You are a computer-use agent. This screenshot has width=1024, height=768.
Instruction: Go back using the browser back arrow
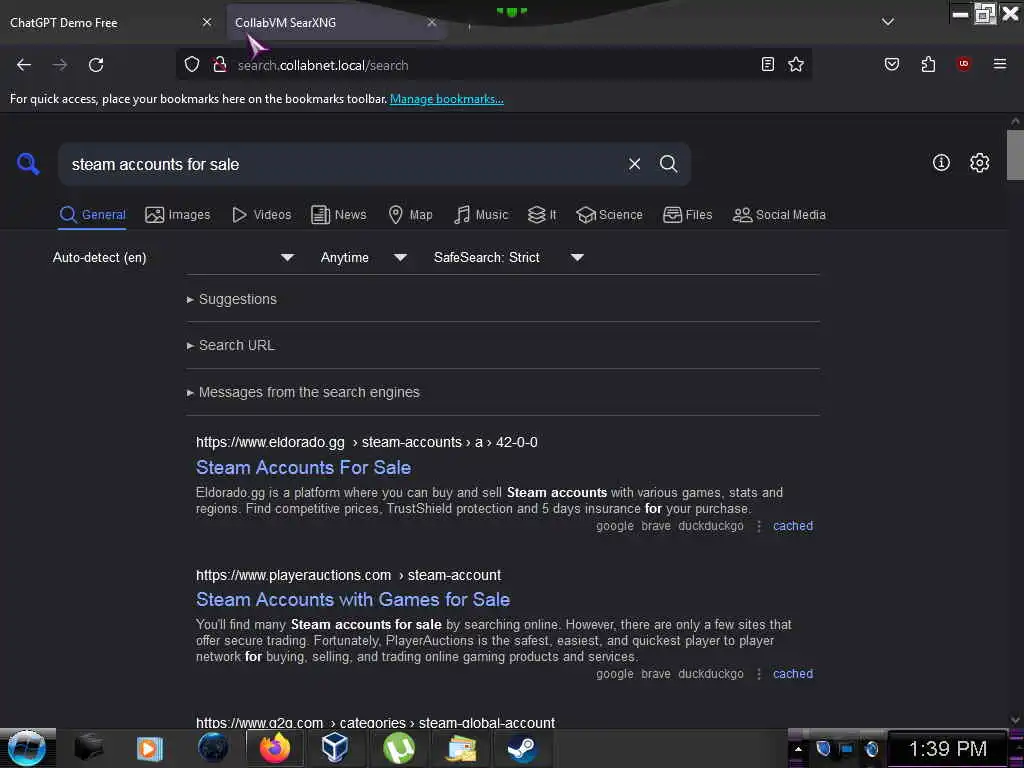[24, 65]
